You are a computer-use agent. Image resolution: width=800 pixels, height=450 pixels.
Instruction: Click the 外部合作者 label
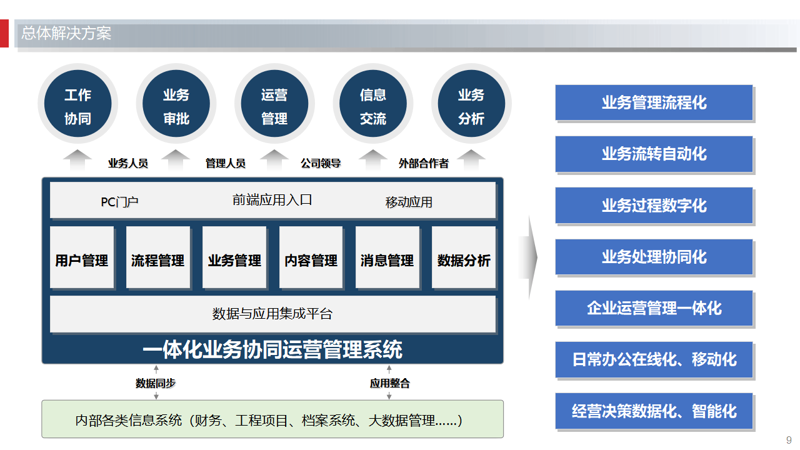pos(423,163)
